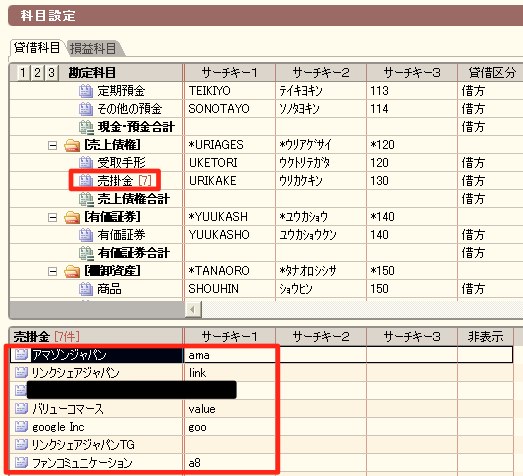Click the level 3 outline button
The width and height of the screenshot is (523, 476).
click(x=51, y=72)
